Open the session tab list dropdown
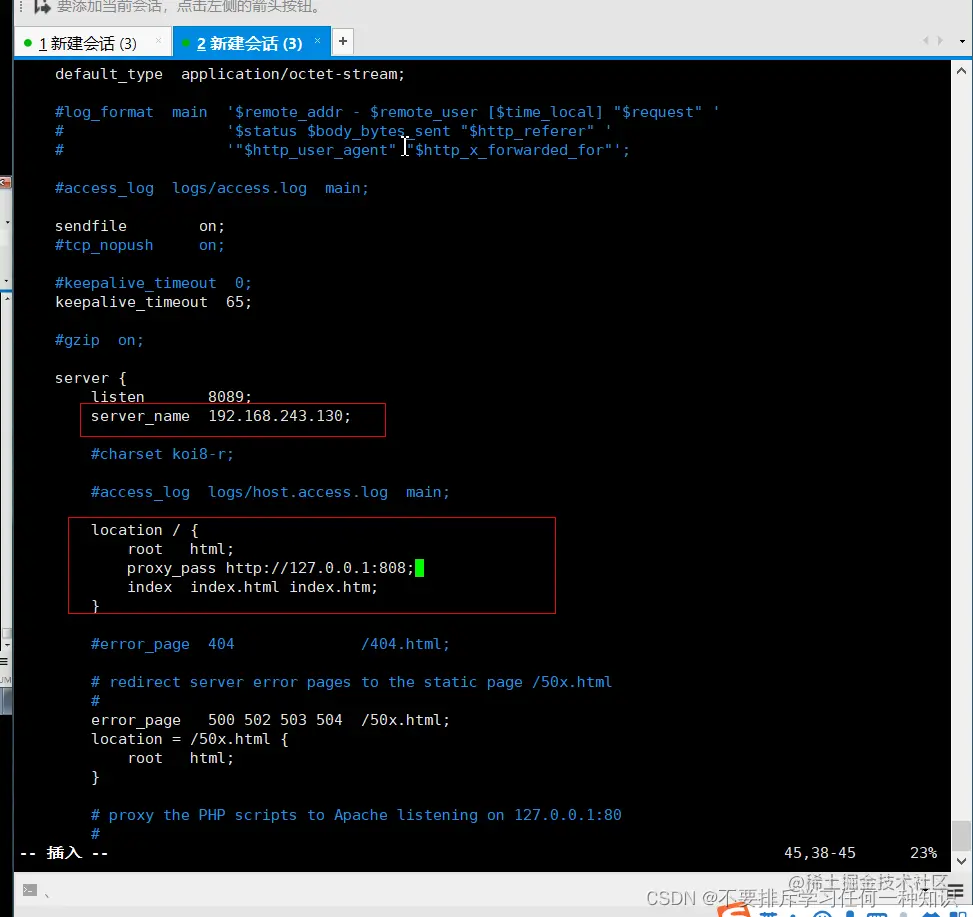The height and width of the screenshot is (917, 973). pos(962,41)
